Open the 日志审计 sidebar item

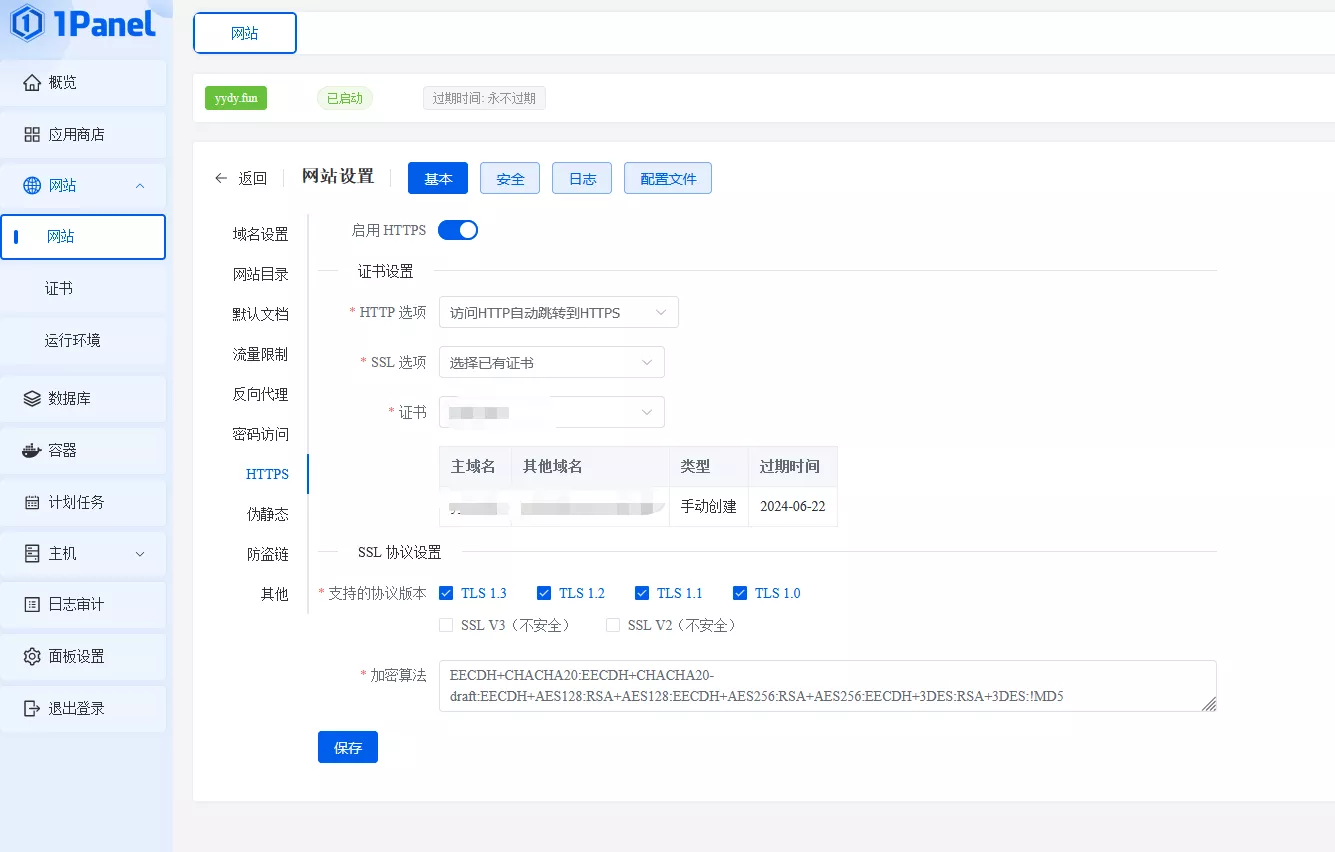83,604
